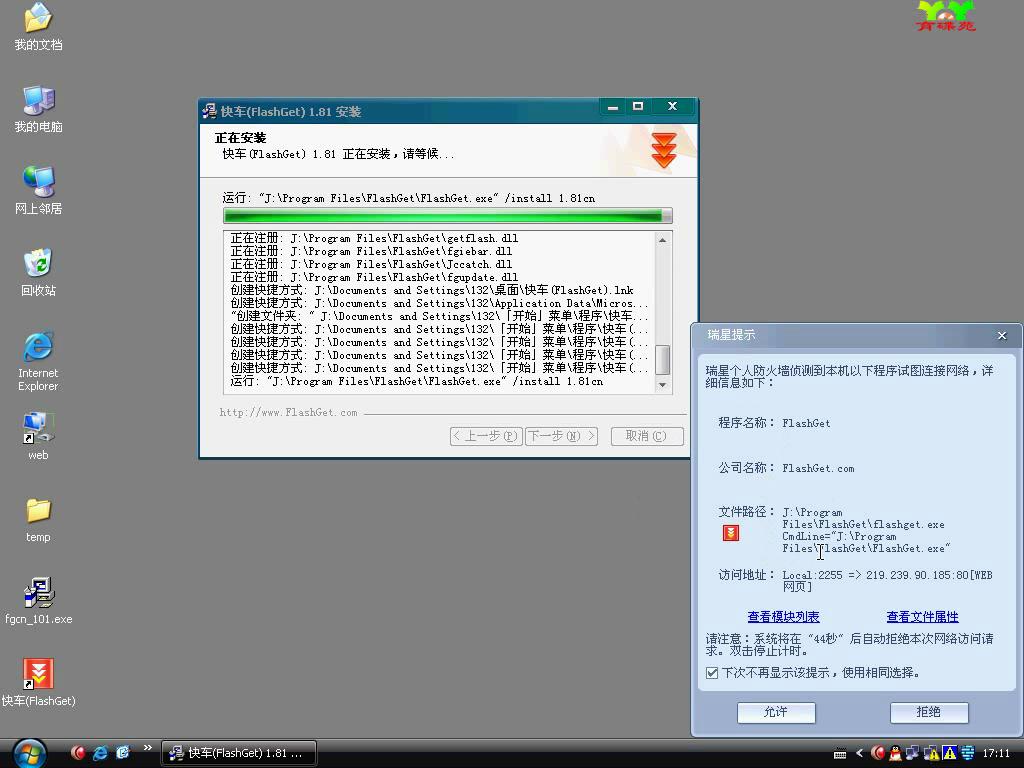The width and height of the screenshot is (1024, 768).
Task: Open the QQ penguin tray icon
Action: [895, 754]
